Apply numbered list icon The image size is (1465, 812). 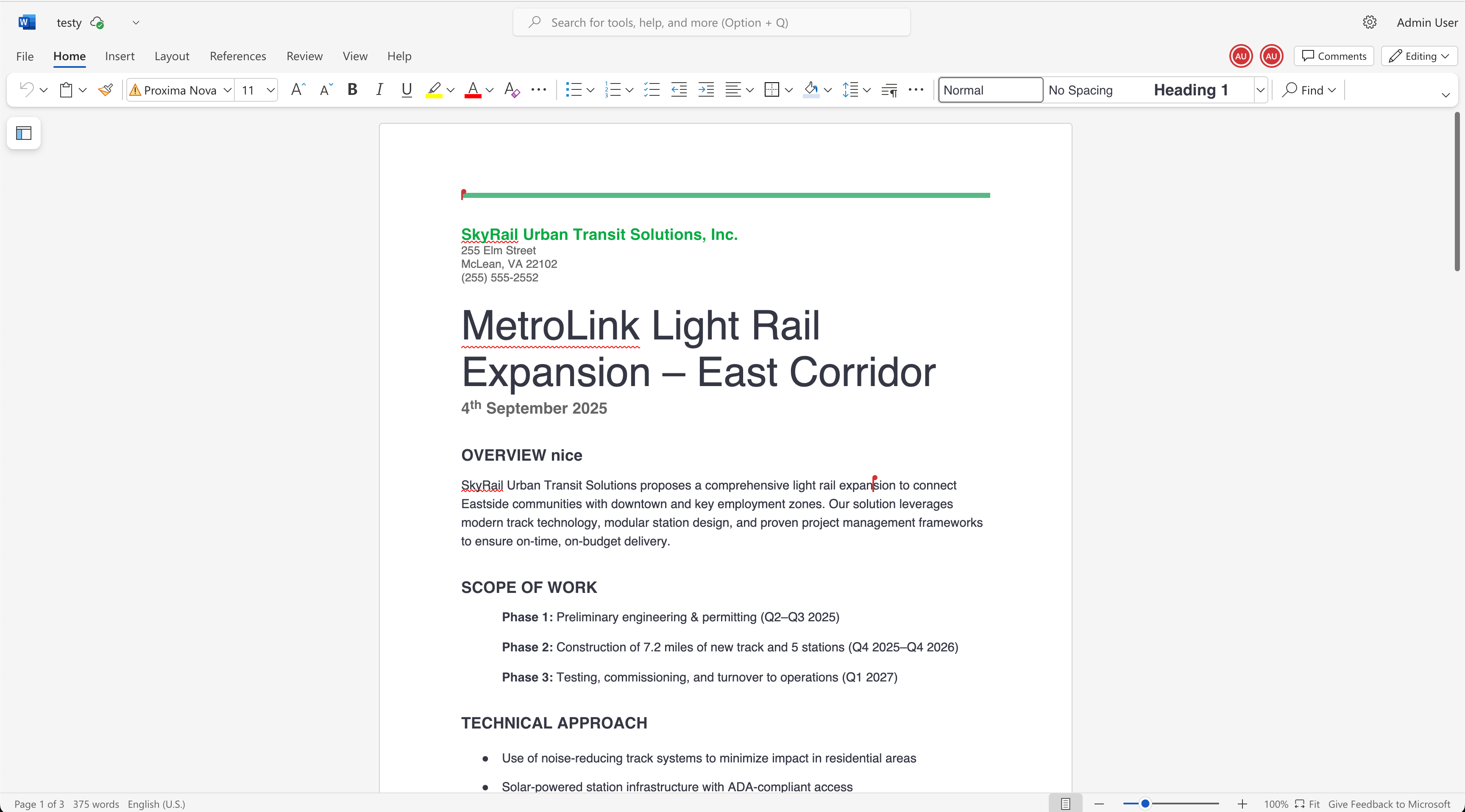pyautogui.click(x=613, y=90)
